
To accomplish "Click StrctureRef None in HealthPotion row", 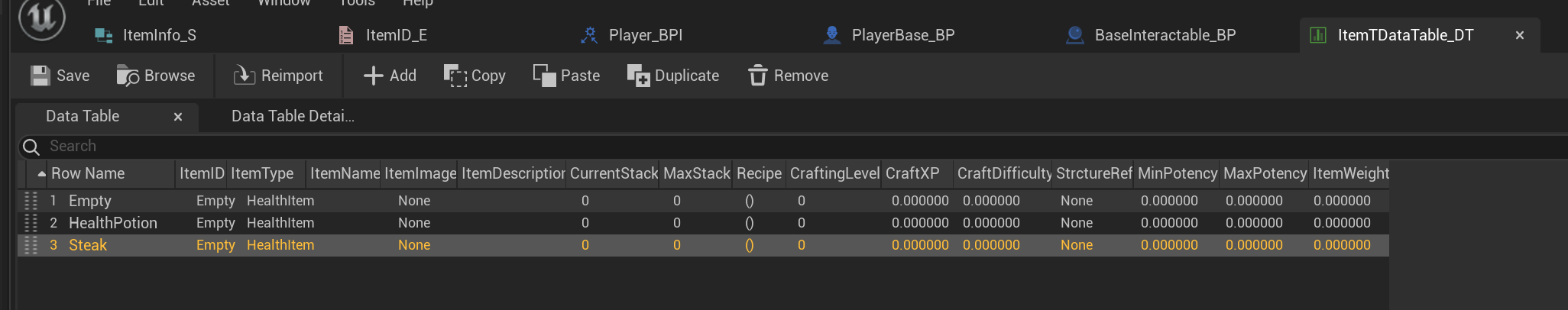I will [1077, 223].
